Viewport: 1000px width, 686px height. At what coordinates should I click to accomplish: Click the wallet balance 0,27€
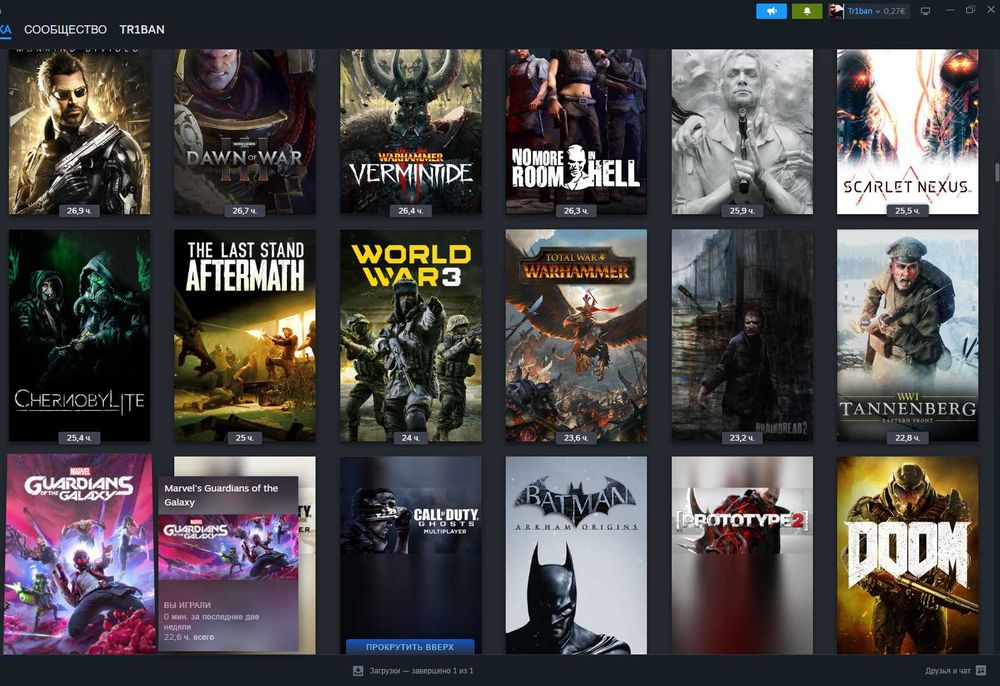click(x=894, y=11)
